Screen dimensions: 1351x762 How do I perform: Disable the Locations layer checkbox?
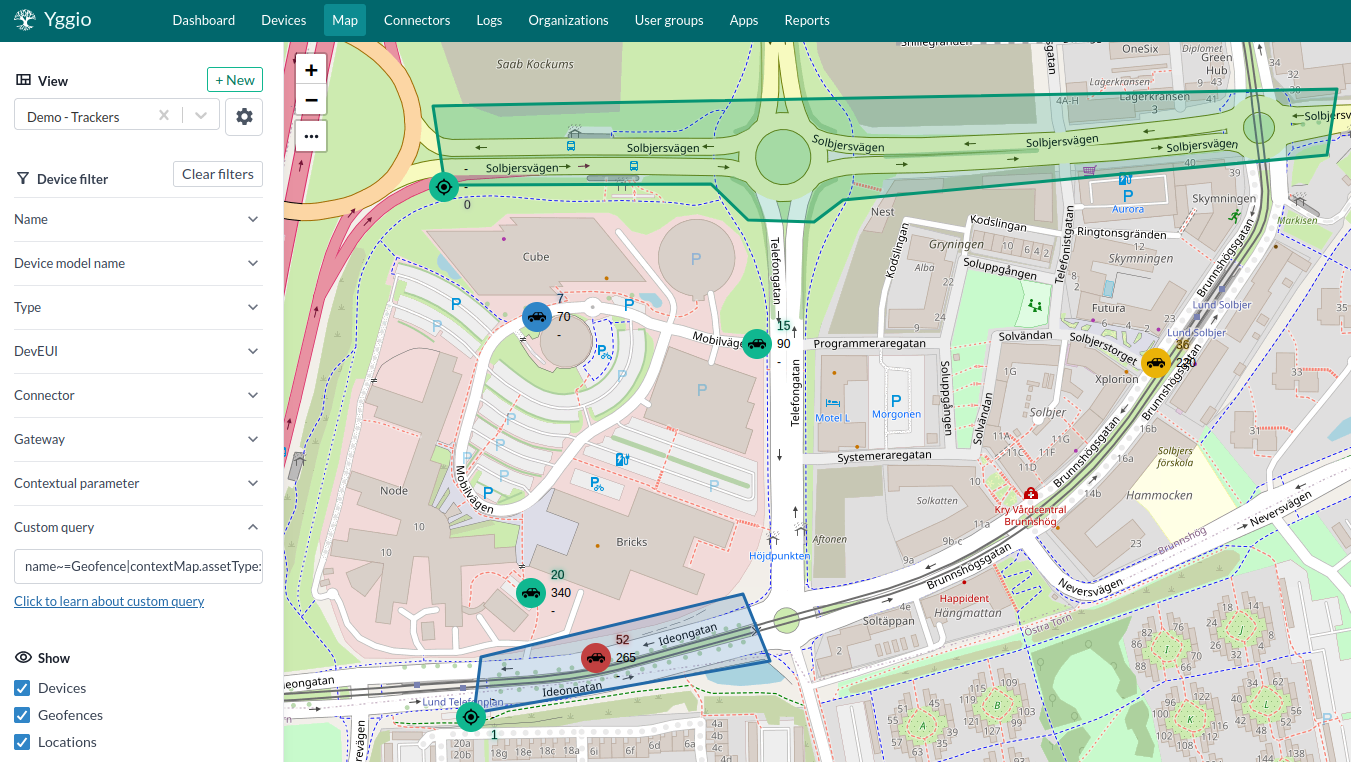[22, 741]
